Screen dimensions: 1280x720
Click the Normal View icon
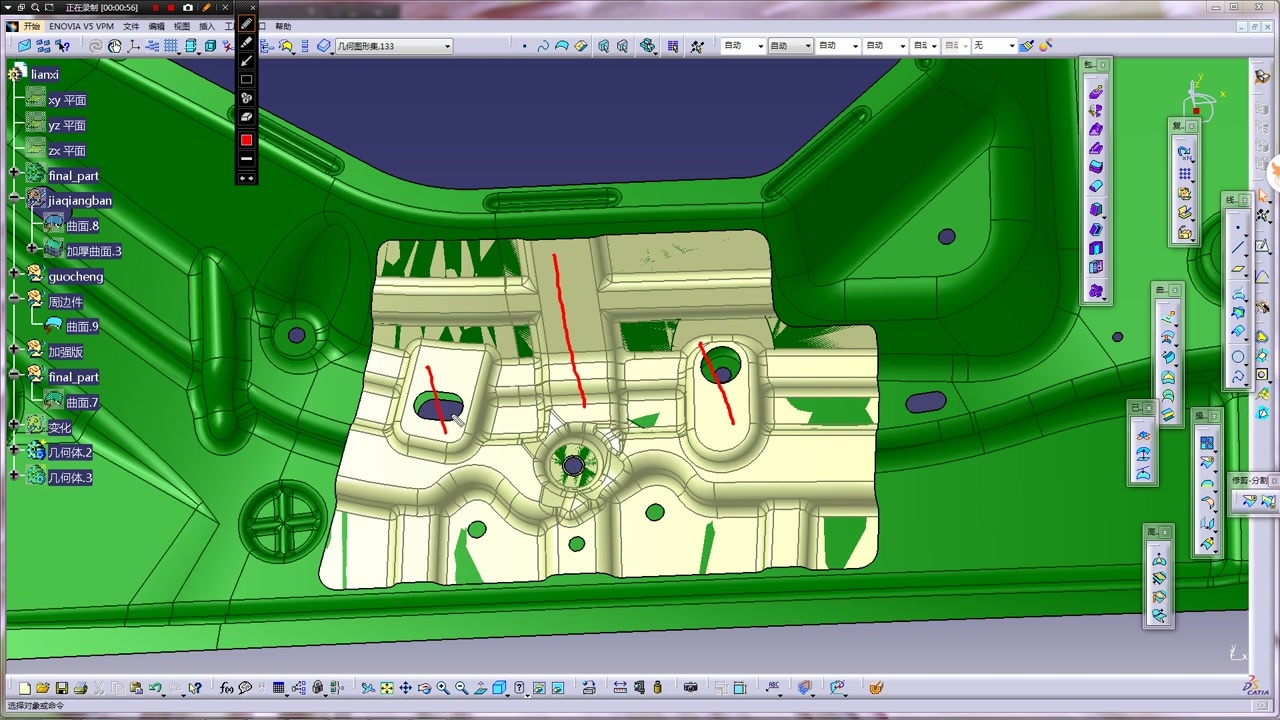[x=480, y=688]
